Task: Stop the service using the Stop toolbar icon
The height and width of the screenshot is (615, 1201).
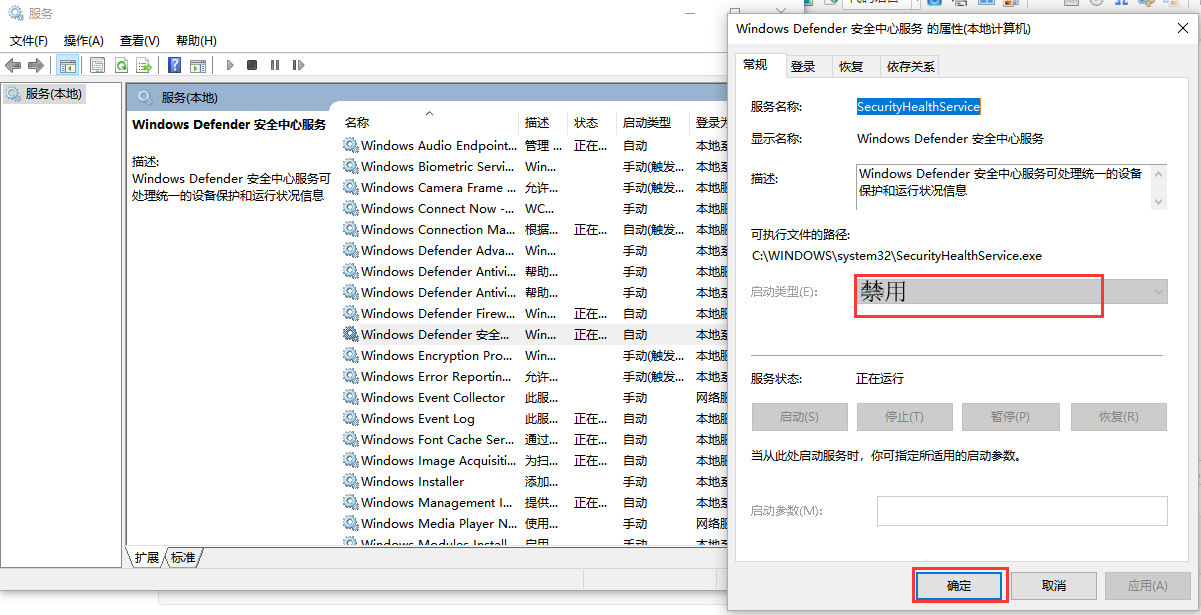Action: 252,65
